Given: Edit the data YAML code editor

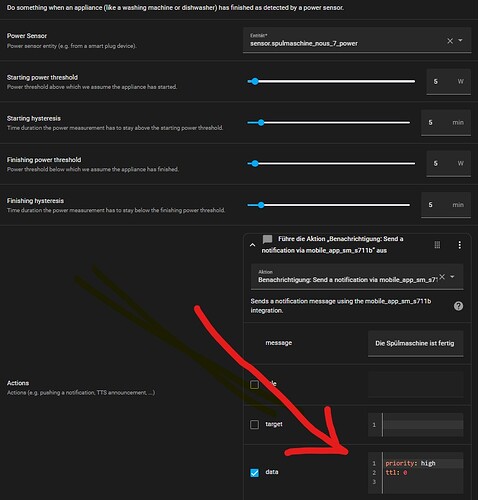Looking at the screenshot, I should [x=416, y=473].
